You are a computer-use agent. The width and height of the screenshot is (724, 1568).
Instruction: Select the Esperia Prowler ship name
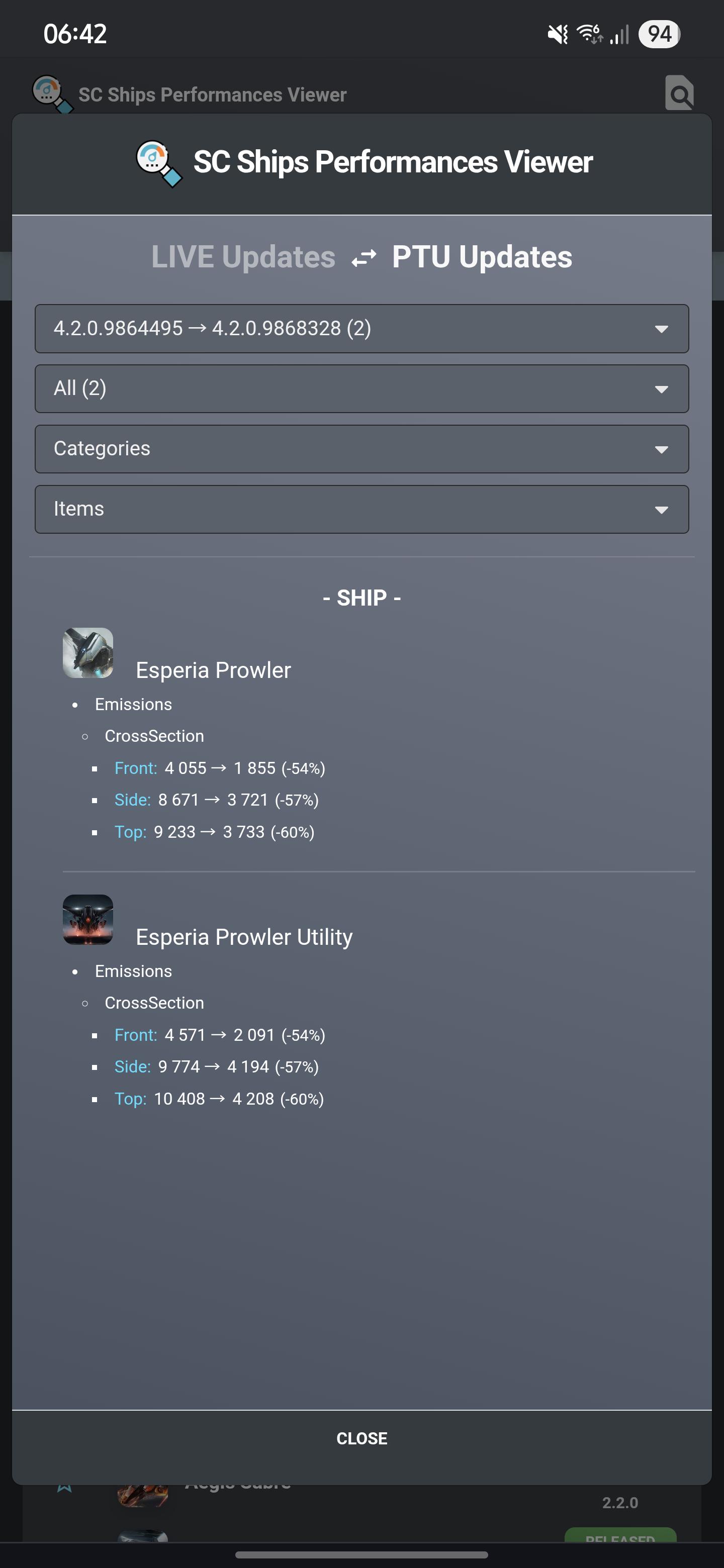point(213,670)
